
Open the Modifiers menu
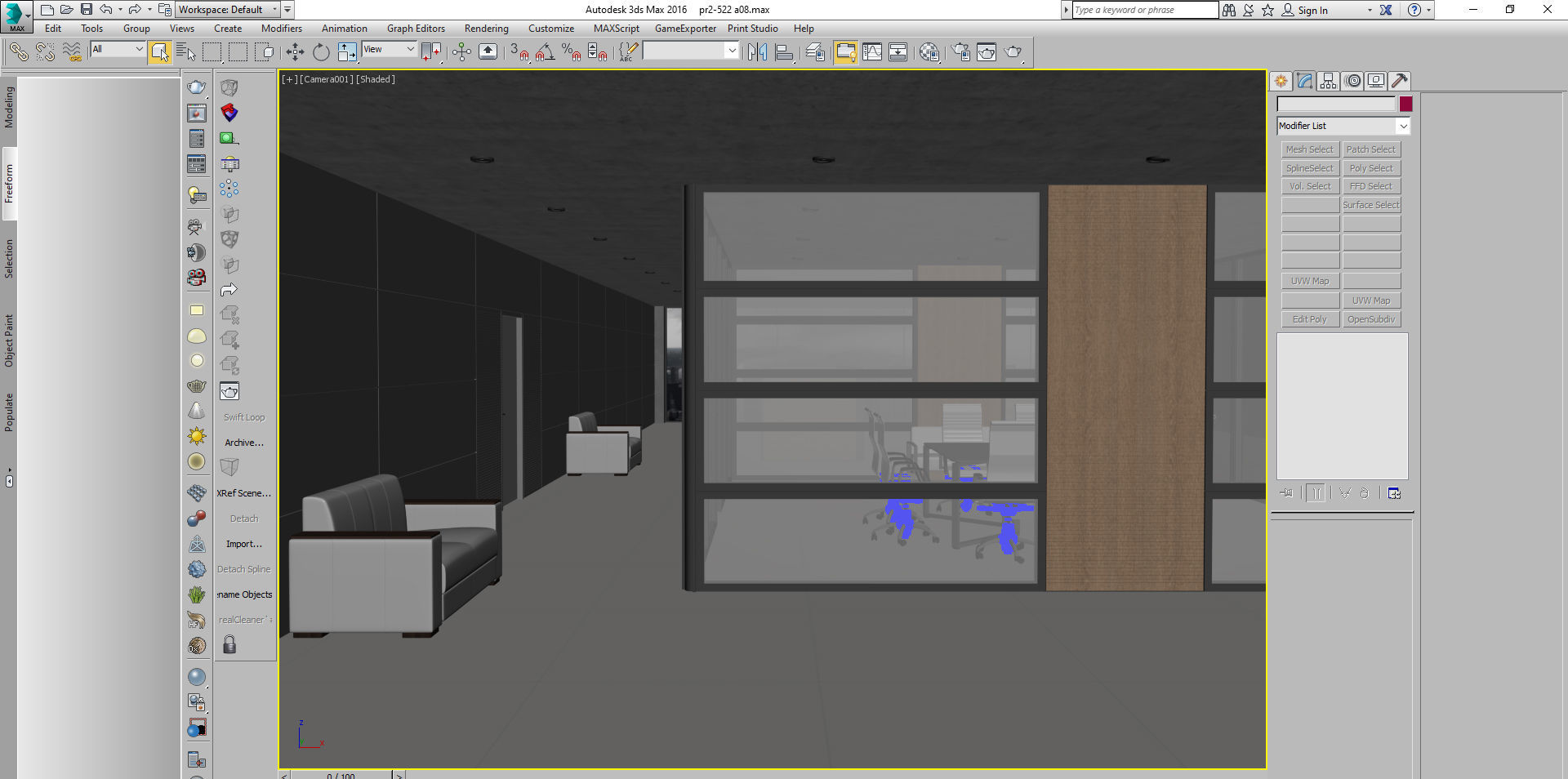coord(282,29)
